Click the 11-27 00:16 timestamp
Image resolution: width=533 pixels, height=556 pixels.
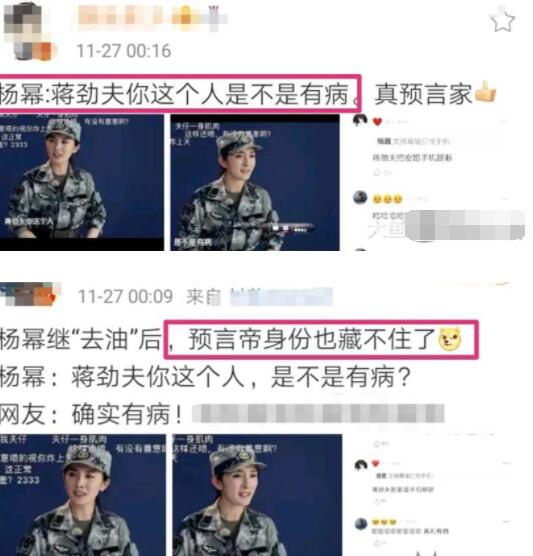point(124,51)
